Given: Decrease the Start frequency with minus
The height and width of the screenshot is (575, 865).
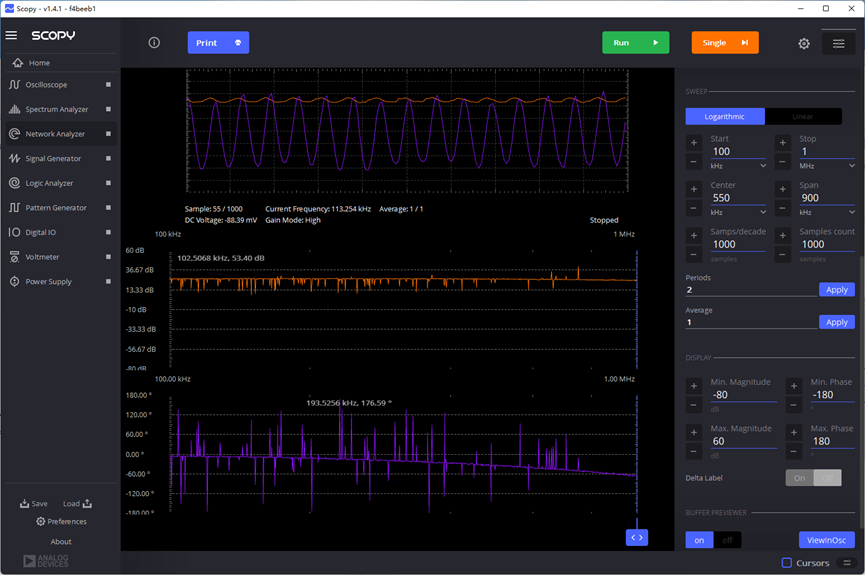Looking at the screenshot, I should point(693,162).
